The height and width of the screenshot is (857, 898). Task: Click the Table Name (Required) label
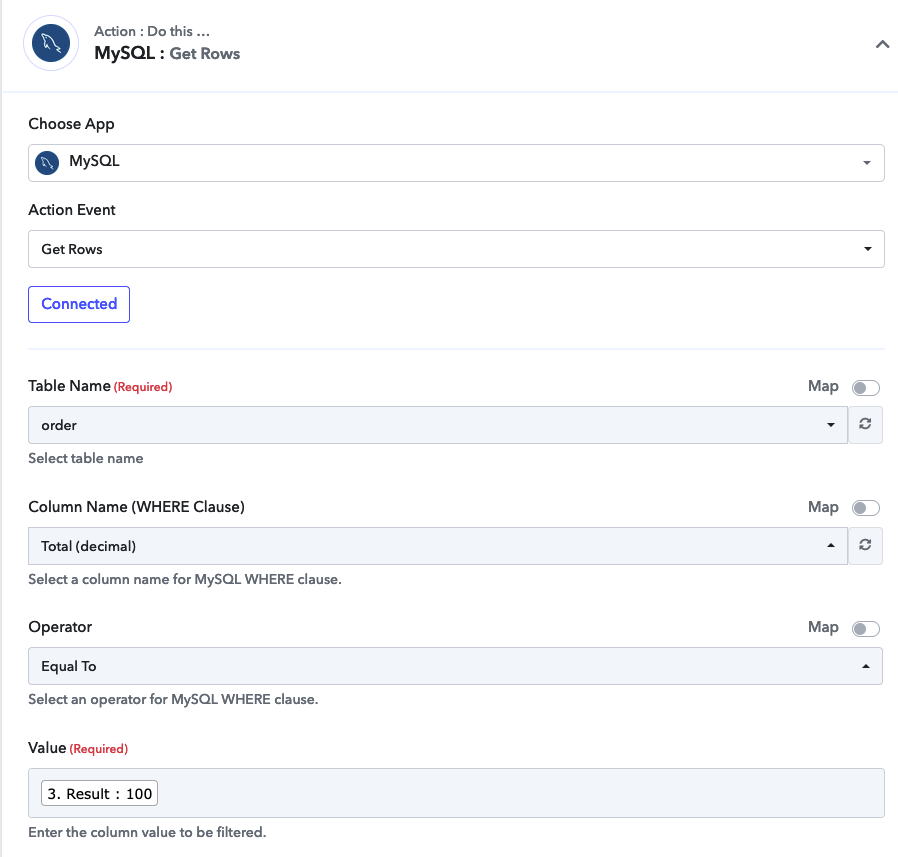pos(100,386)
